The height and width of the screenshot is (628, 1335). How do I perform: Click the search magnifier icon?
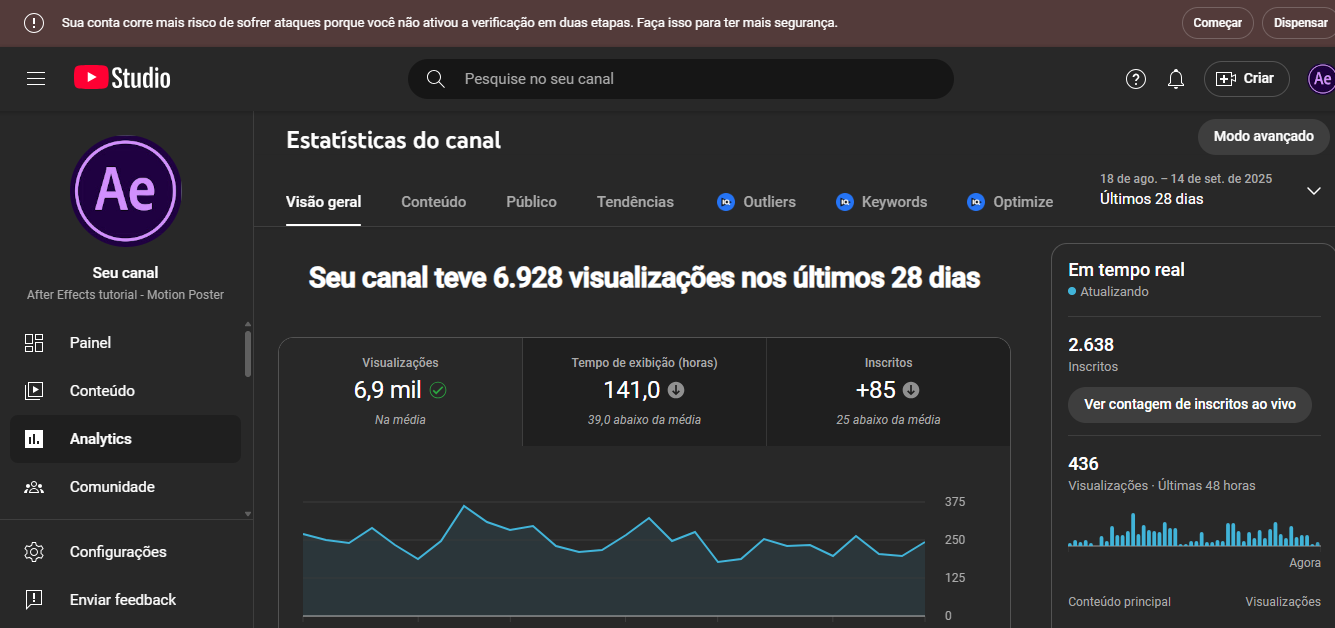435,78
